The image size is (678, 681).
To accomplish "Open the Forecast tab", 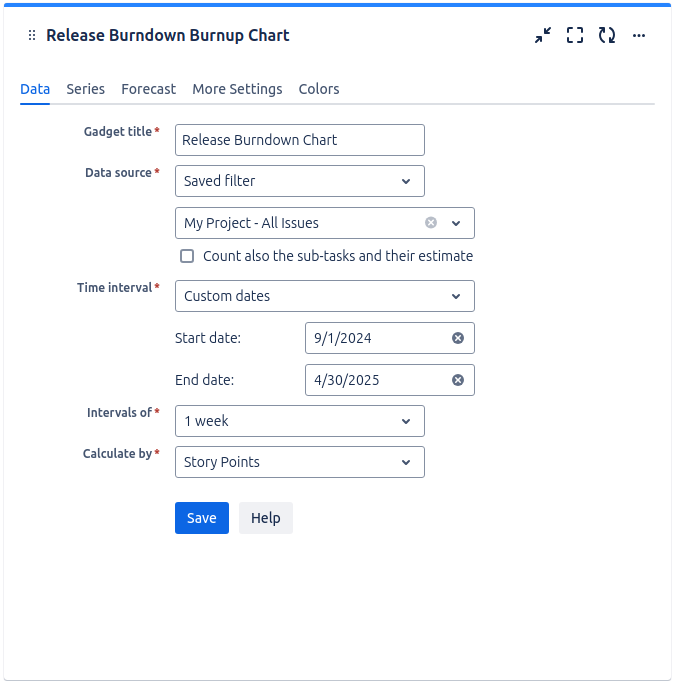I will click(148, 89).
